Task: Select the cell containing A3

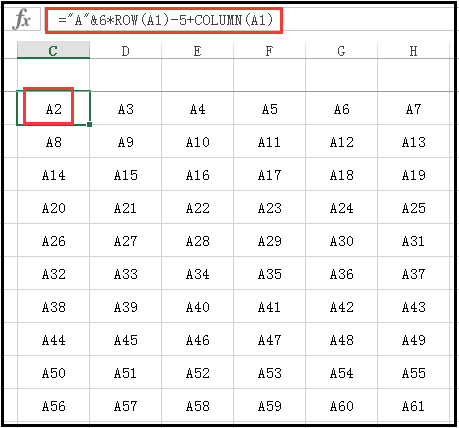Action: (125, 108)
